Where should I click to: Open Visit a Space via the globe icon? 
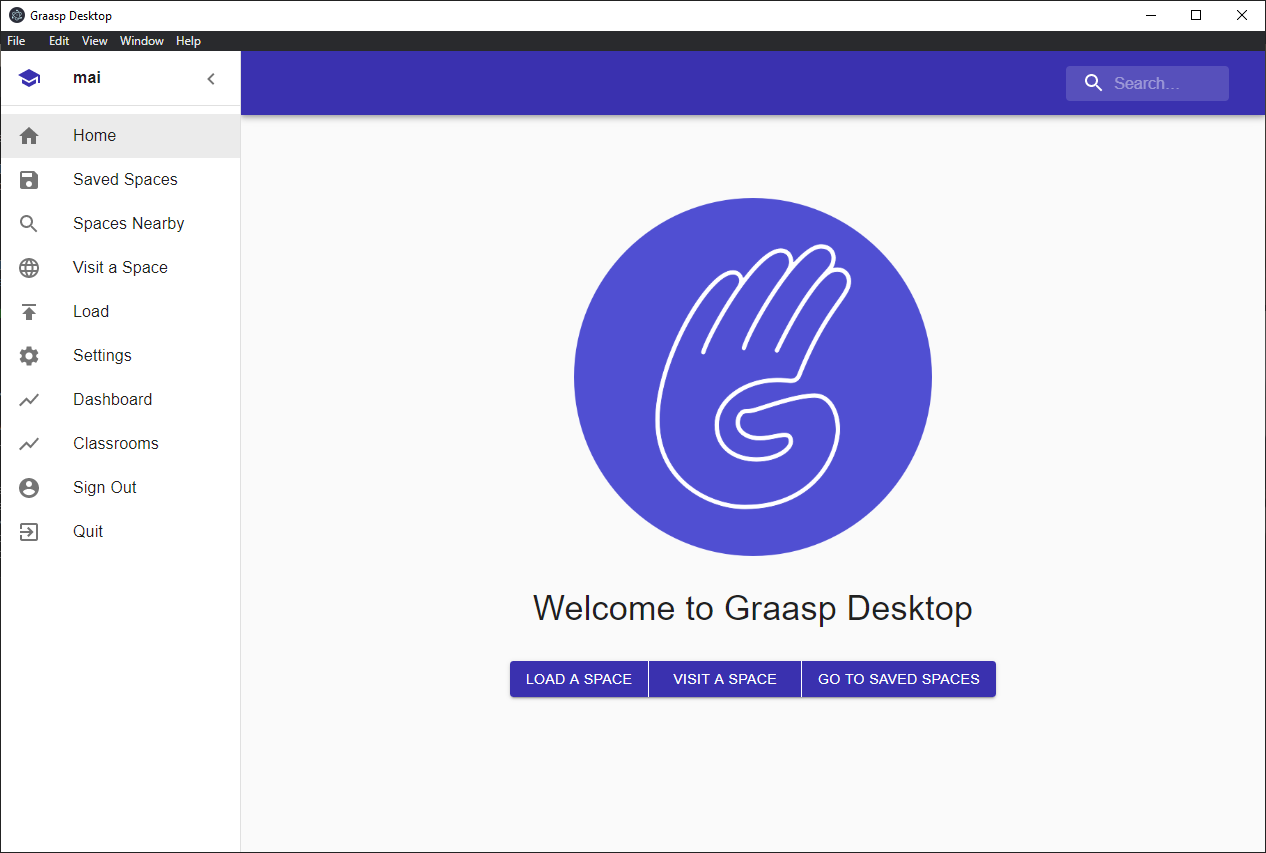tap(29, 267)
